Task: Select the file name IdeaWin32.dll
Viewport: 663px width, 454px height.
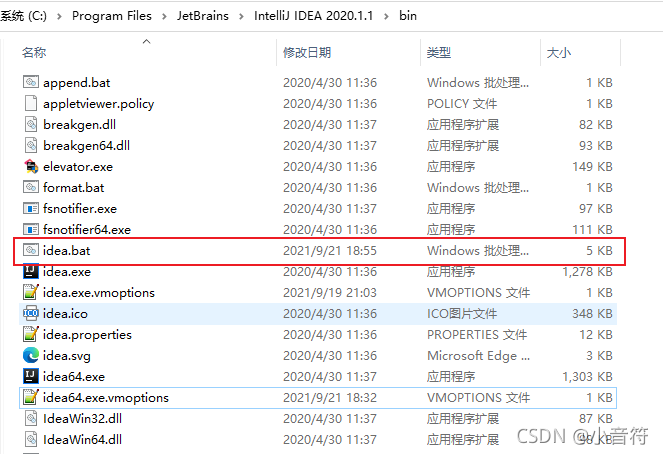Action: tap(82, 418)
